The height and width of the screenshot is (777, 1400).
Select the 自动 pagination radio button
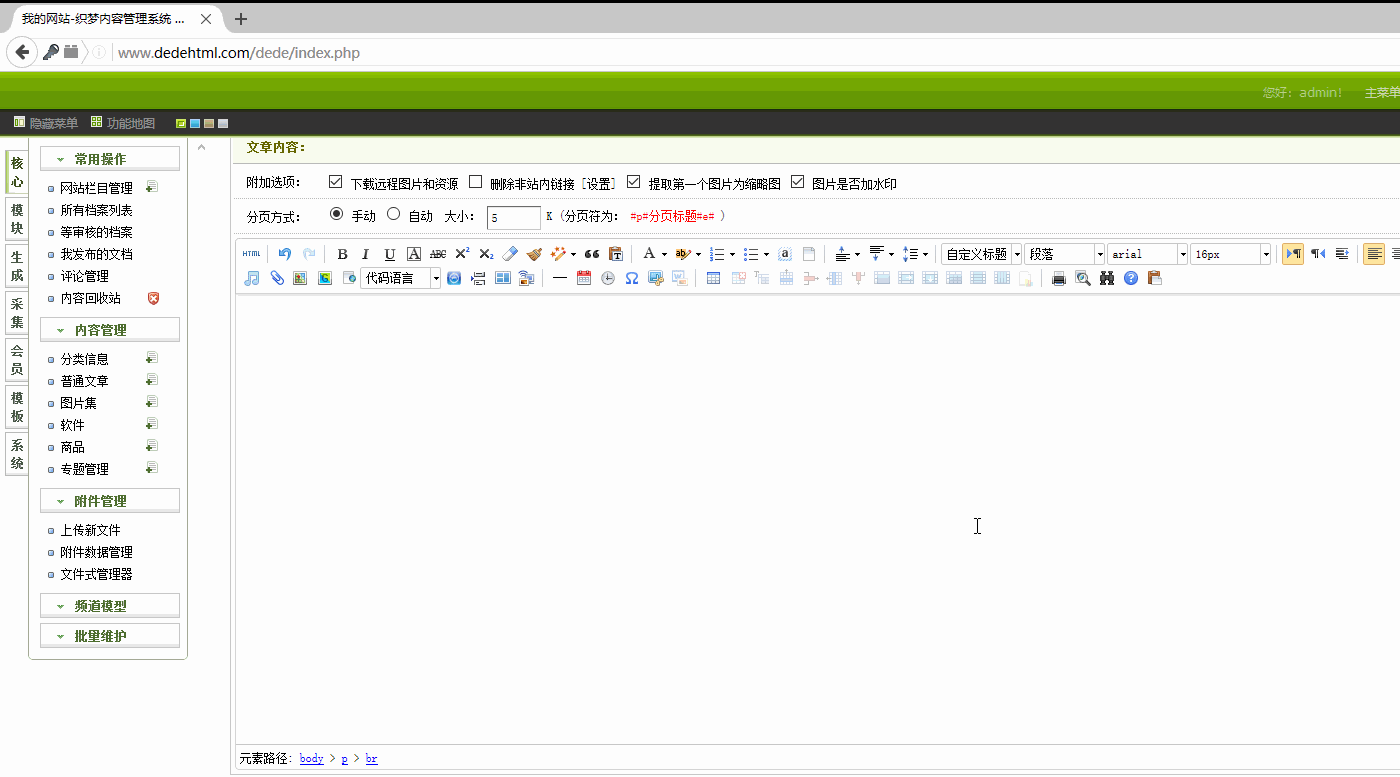[393, 214]
